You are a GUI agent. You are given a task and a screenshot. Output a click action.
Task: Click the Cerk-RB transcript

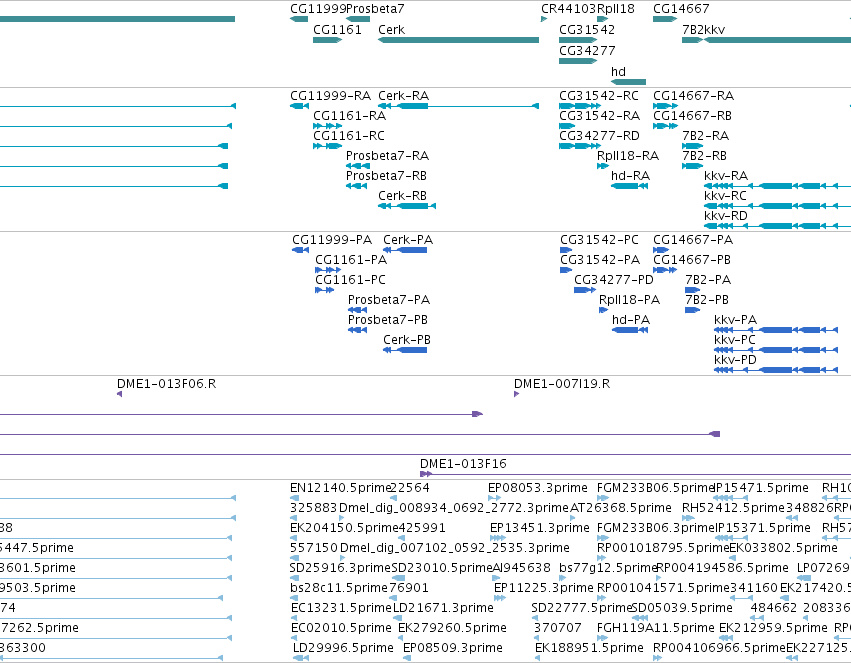pyautogui.click(x=407, y=206)
